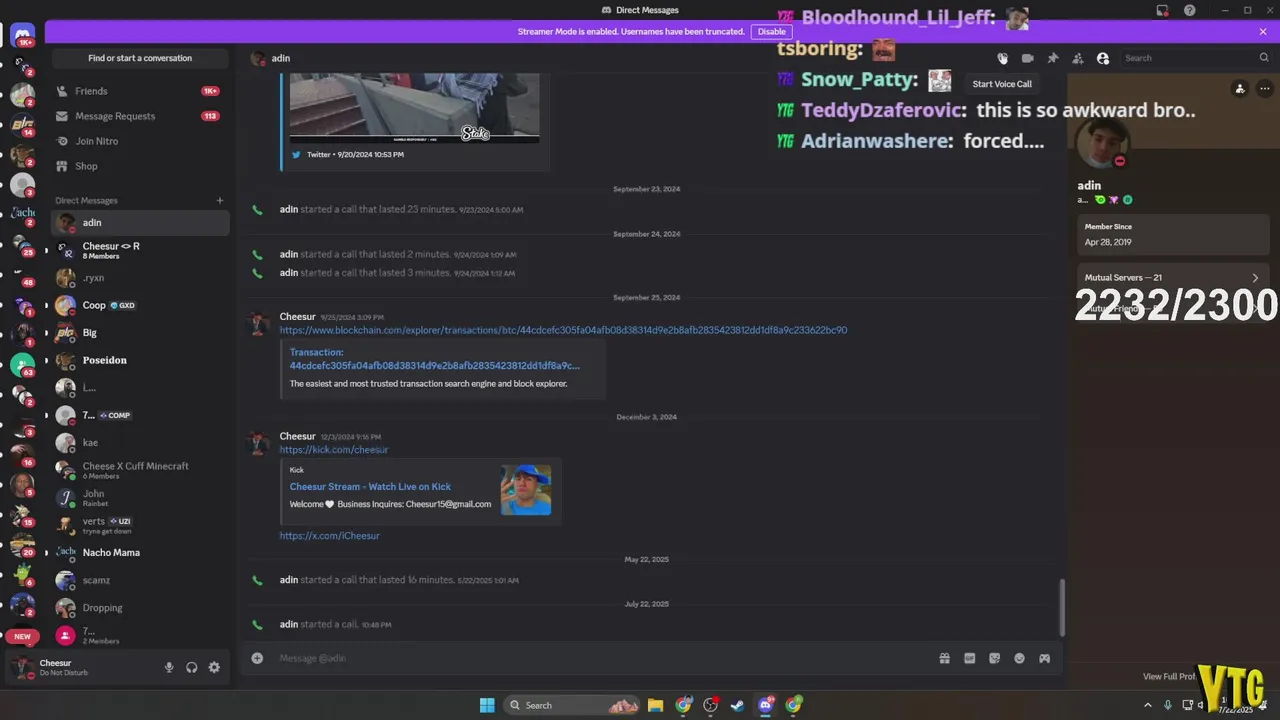Open the kick.com/cheesur link

point(334,450)
